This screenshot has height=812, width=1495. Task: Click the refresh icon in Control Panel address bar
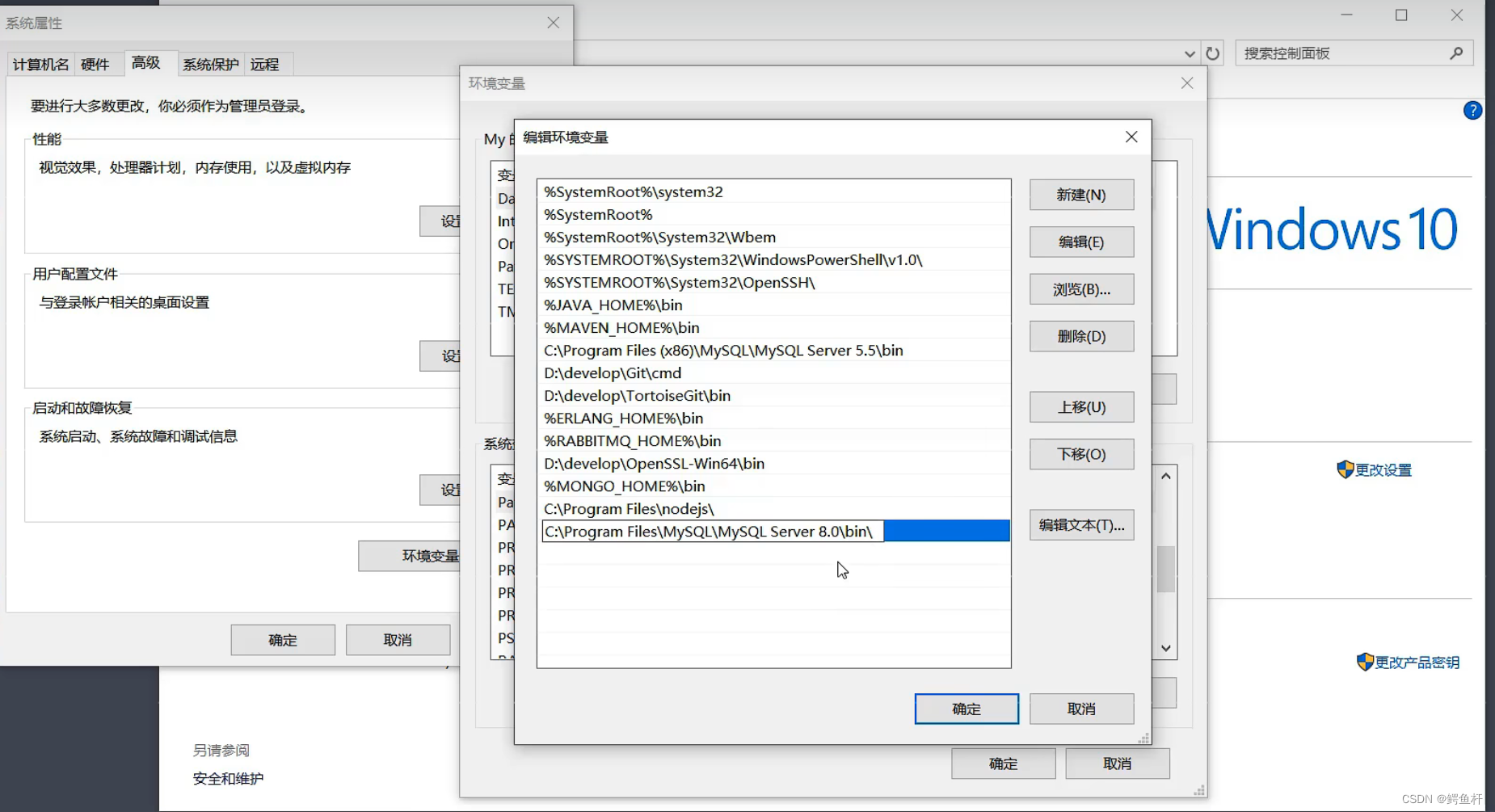coord(1212,53)
